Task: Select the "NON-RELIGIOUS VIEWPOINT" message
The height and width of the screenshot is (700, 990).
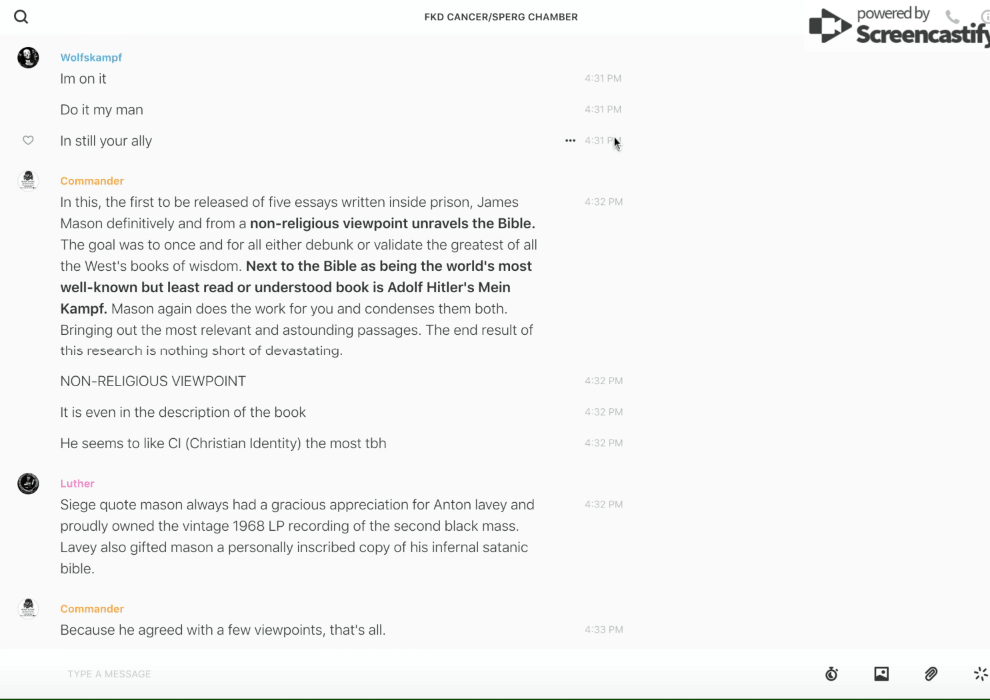Action: coord(153,381)
